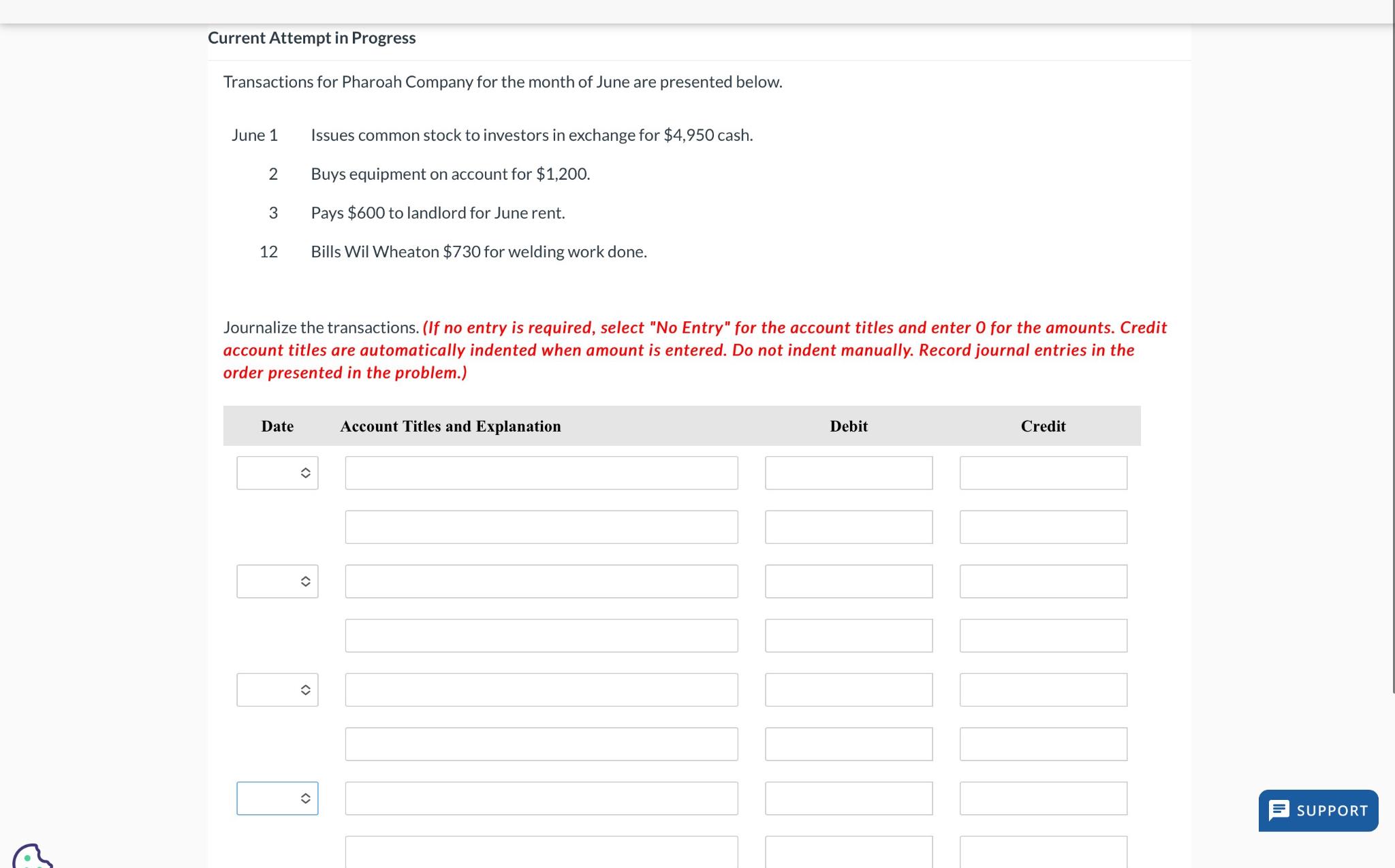Click the third row debit amount field
The image size is (1395, 868).
pyautogui.click(x=848, y=581)
